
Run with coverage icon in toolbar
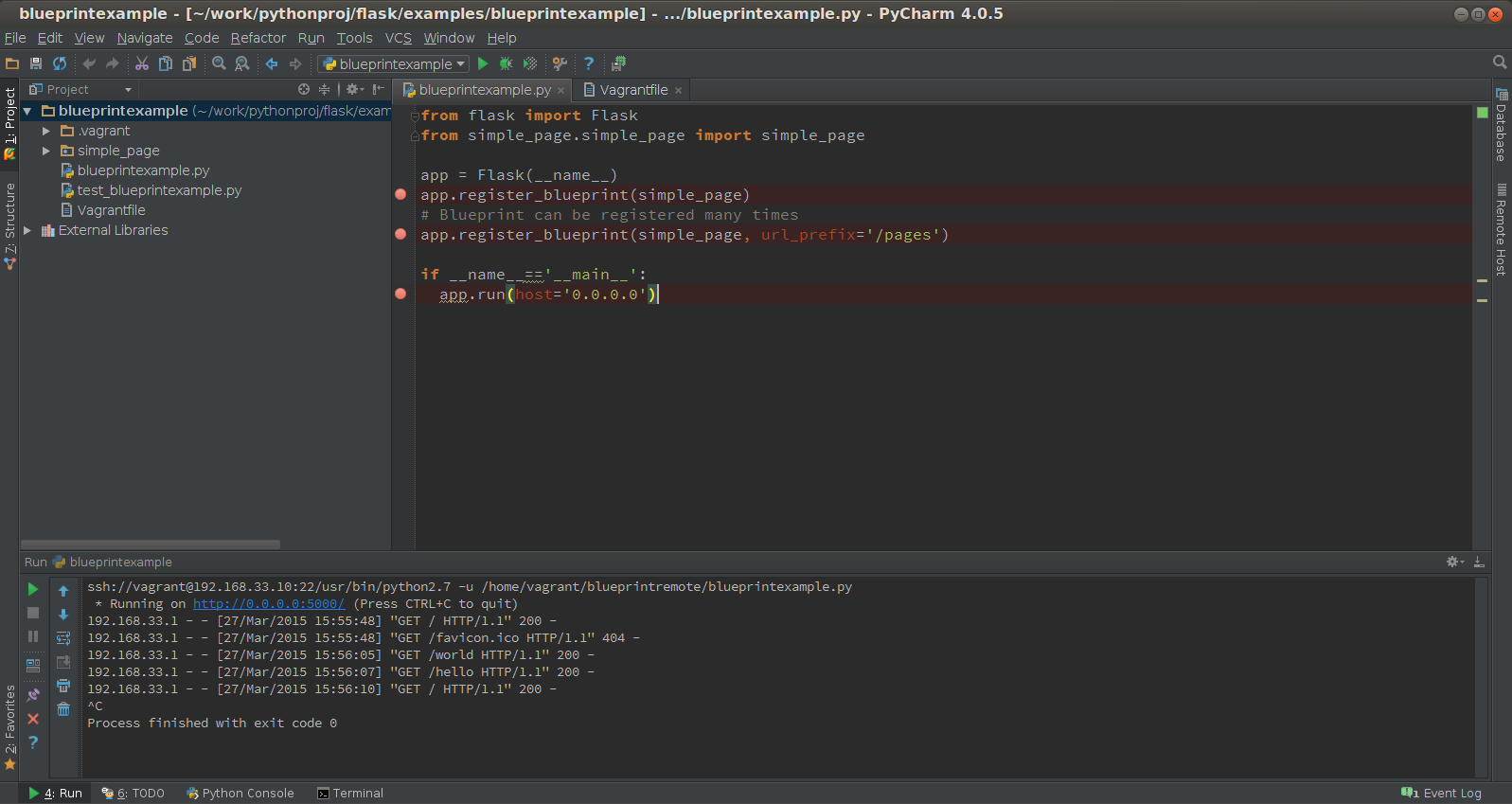coord(530,63)
